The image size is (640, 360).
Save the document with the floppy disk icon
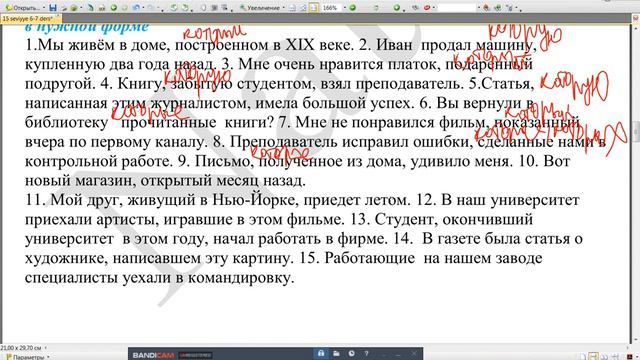[53, 8]
